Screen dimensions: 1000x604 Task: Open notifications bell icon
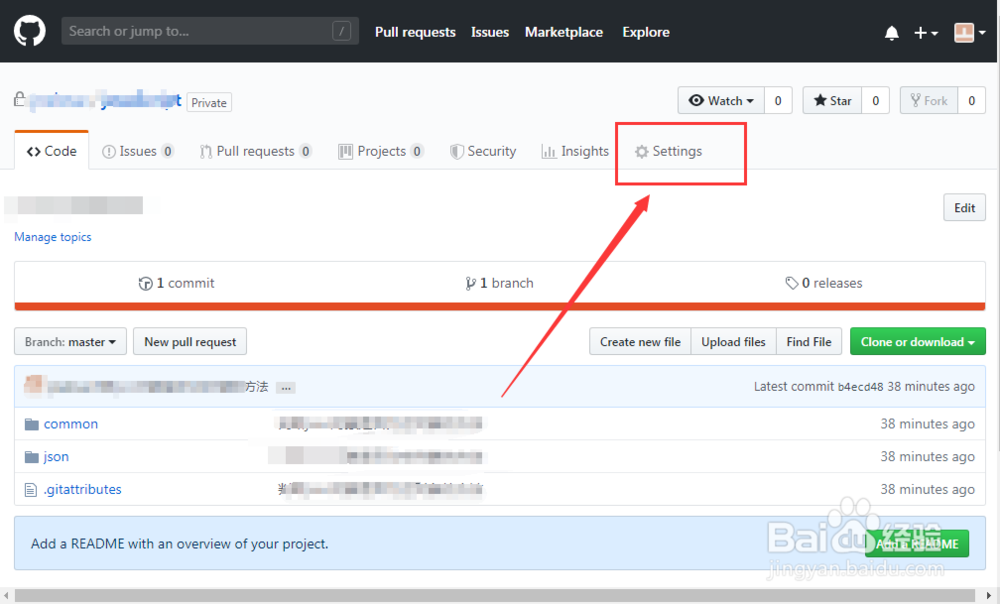(x=892, y=33)
